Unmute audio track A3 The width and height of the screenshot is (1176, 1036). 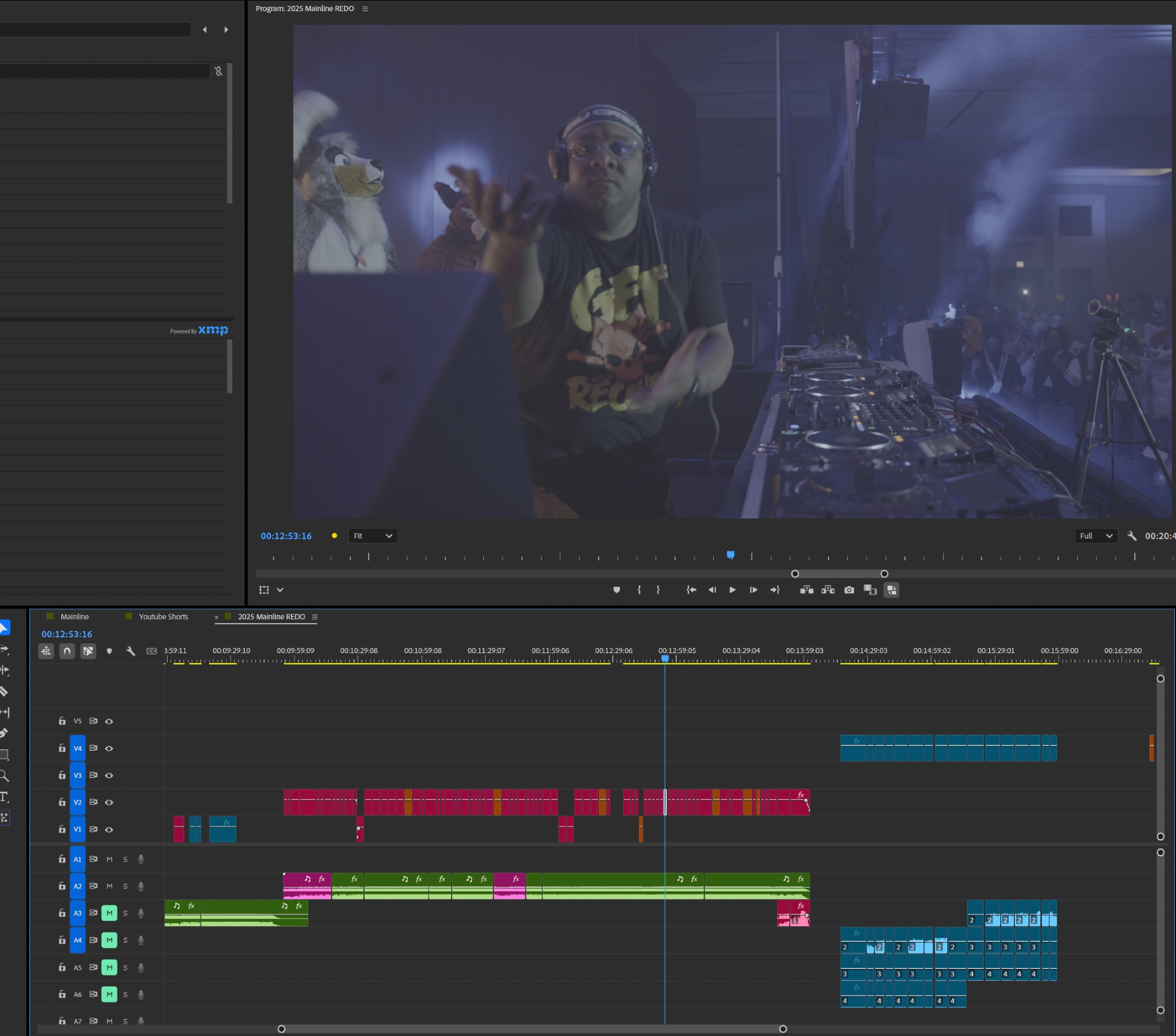[x=109, y=913]
